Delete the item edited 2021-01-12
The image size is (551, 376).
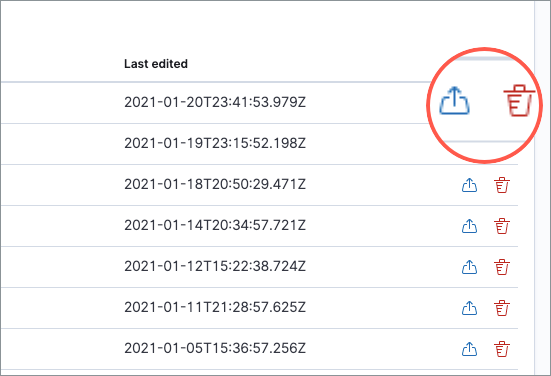502,267
